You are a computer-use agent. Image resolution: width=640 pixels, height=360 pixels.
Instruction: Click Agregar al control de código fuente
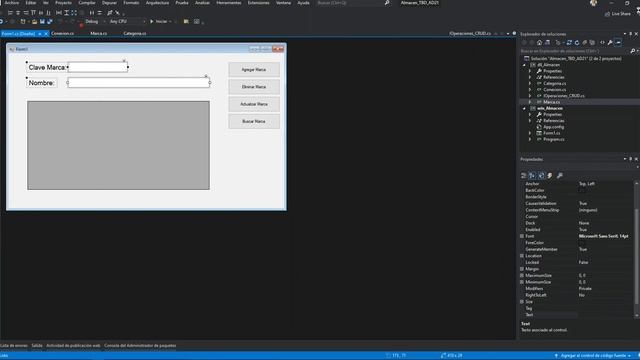pos(592,356)
